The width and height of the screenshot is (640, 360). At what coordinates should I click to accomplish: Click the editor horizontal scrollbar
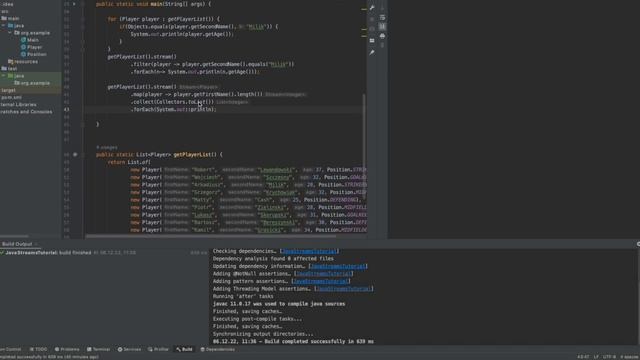pyautogui.click(x=211, y=236)
